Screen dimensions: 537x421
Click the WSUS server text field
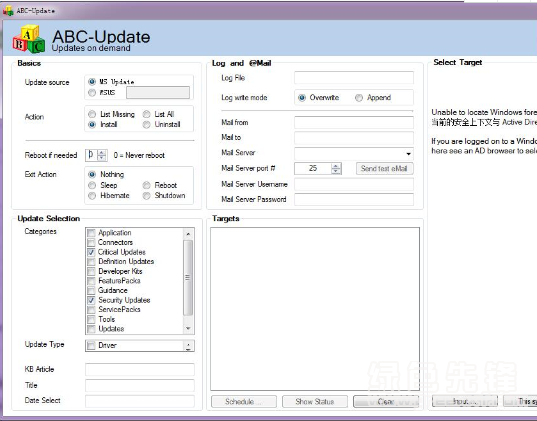coord(158,92)
